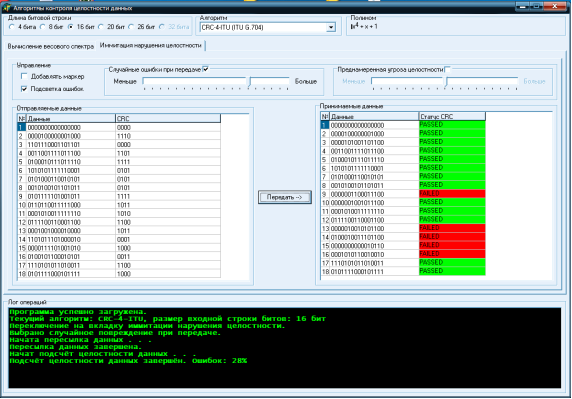Click FAILED status in received row 9

pyautogui.click(x=452, y=194)
